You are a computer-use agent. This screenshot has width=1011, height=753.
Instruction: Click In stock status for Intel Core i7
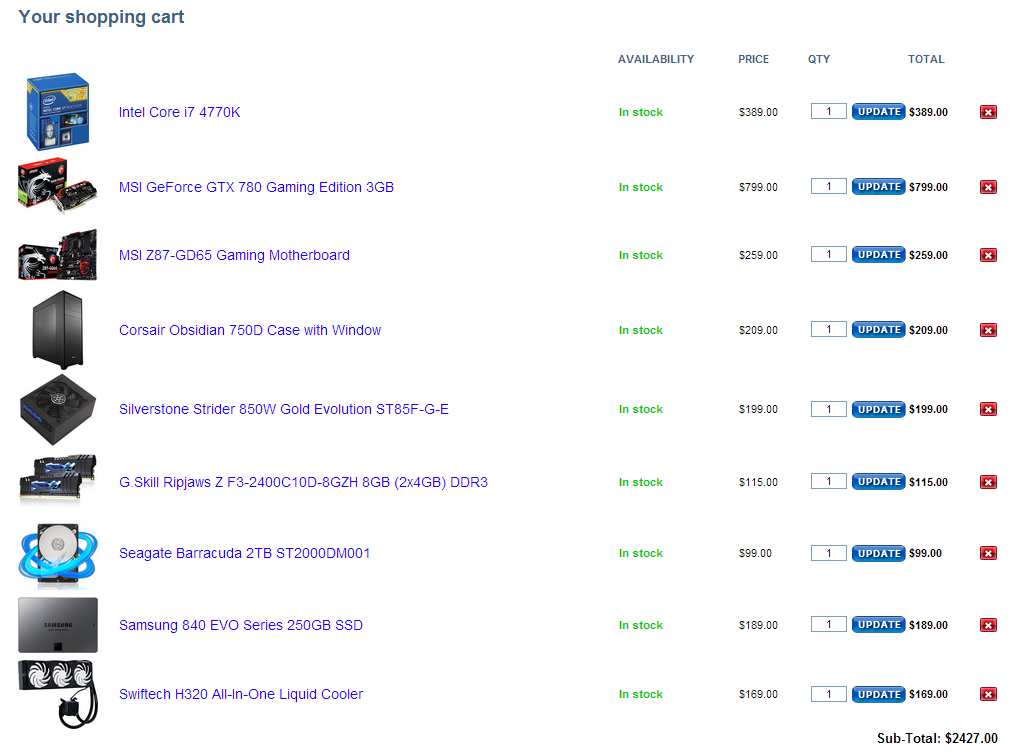point(640,112)
